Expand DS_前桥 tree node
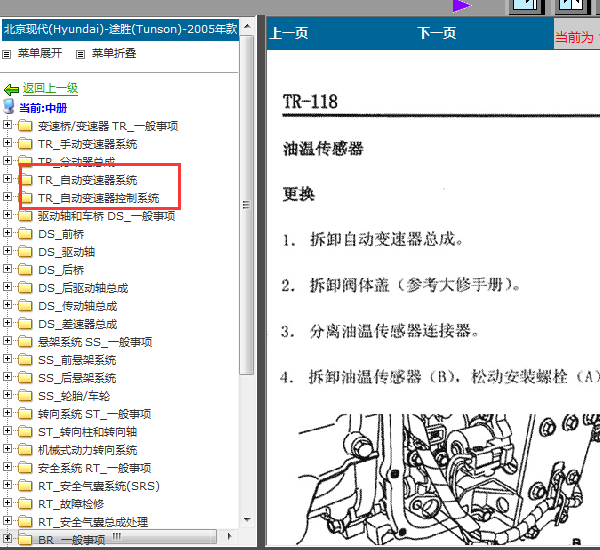This screenshot has height=550, width=600. pos(7,232)
